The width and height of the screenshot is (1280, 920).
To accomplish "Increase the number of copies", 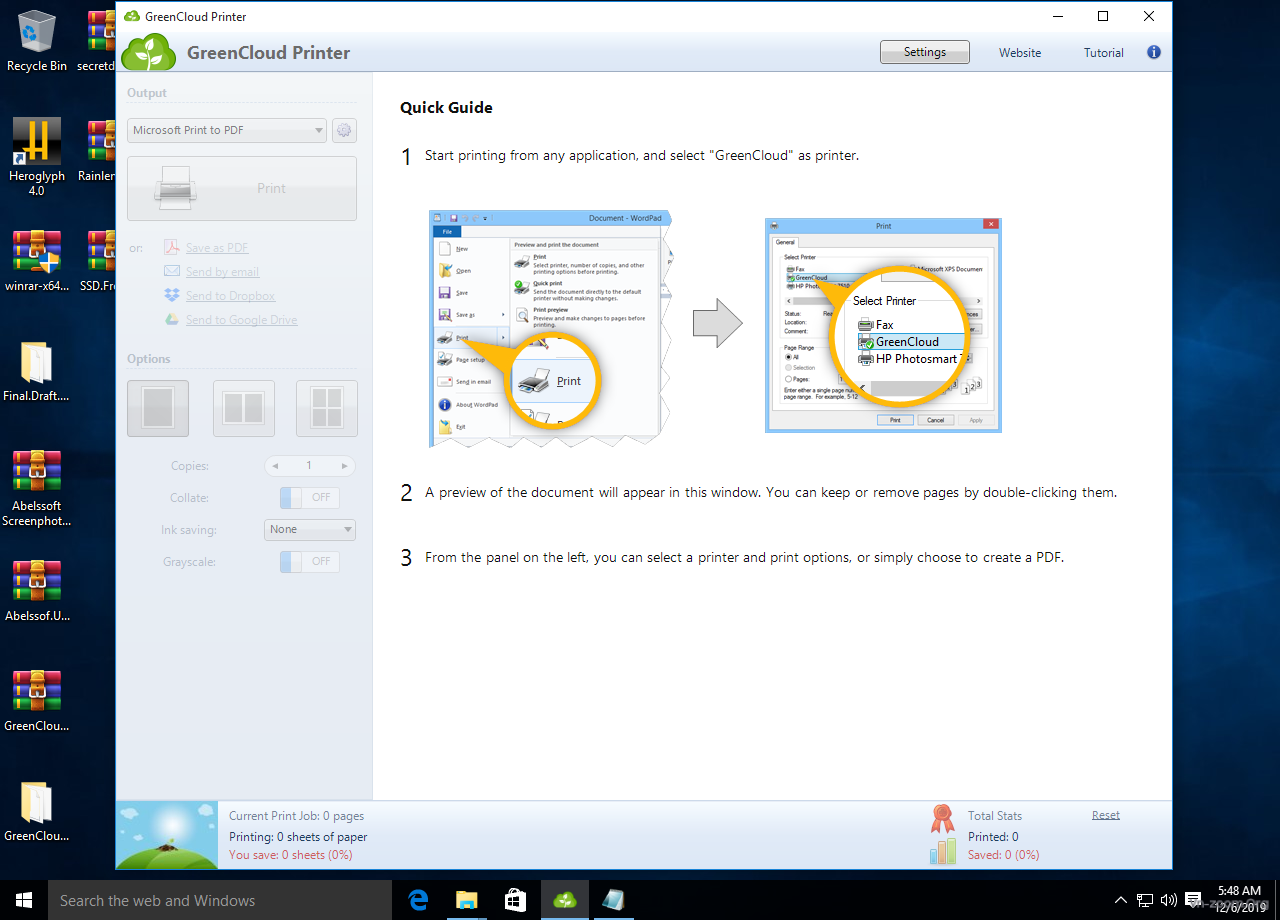I will [344, 466].
